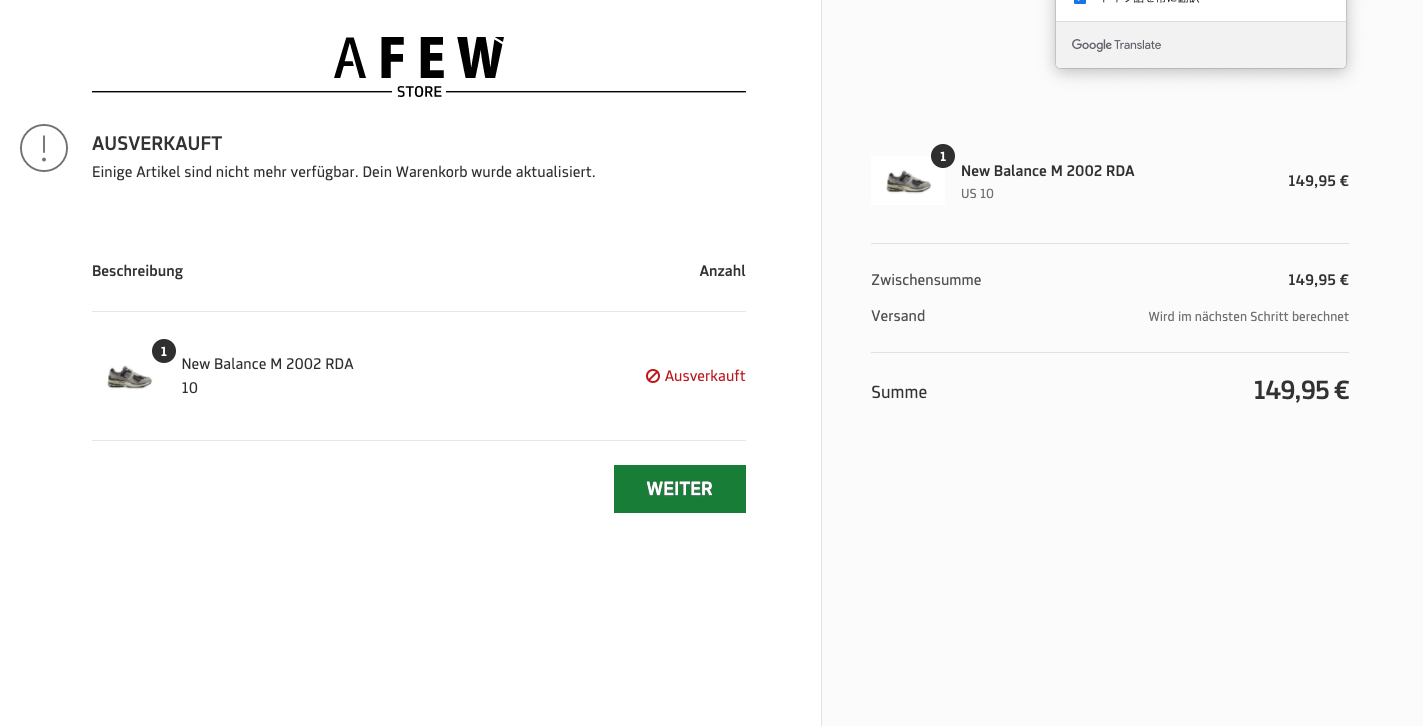The width and height of the screenshot is (1423, 726).
Task: Click the red Ausverkauft status label
Action: coord(704,376)
